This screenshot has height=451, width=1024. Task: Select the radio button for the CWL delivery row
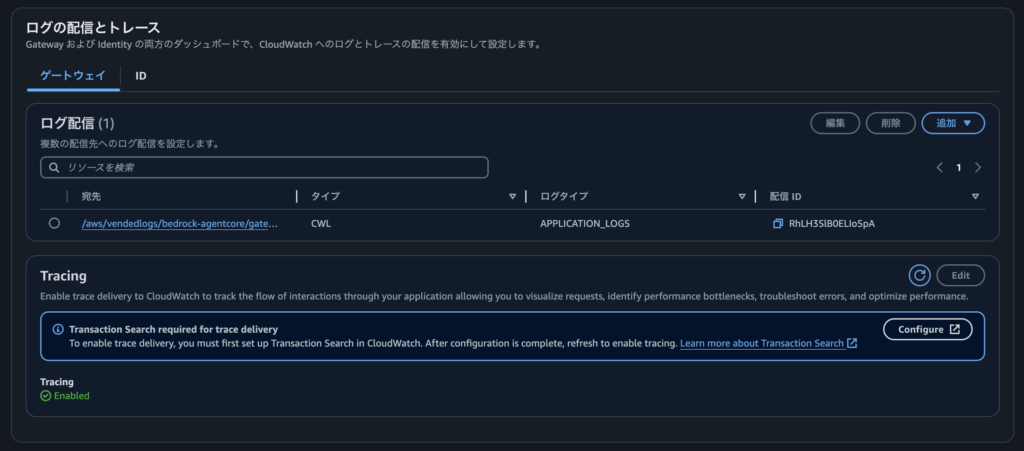[54, 224]
